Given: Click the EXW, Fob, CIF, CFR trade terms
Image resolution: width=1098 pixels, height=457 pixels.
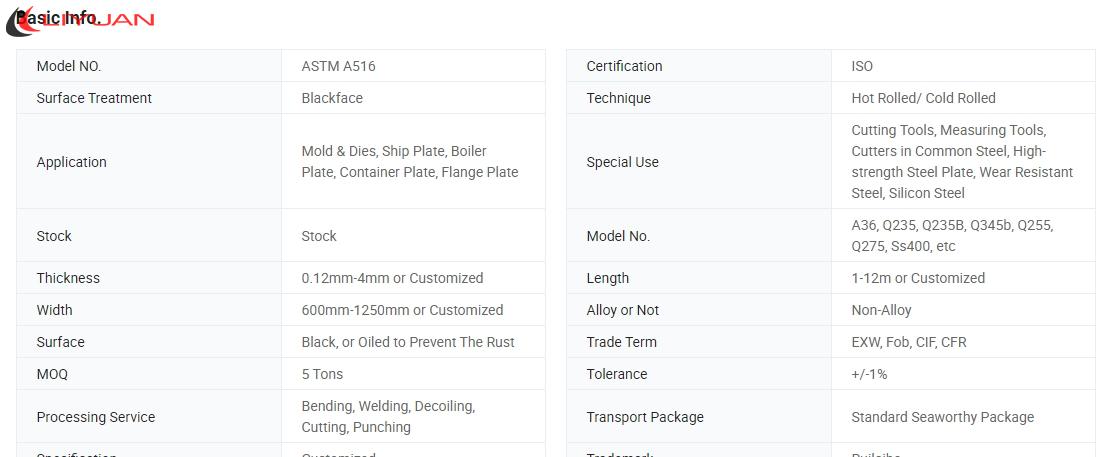Looking at the screenshot, I should [x=909, y=342].
